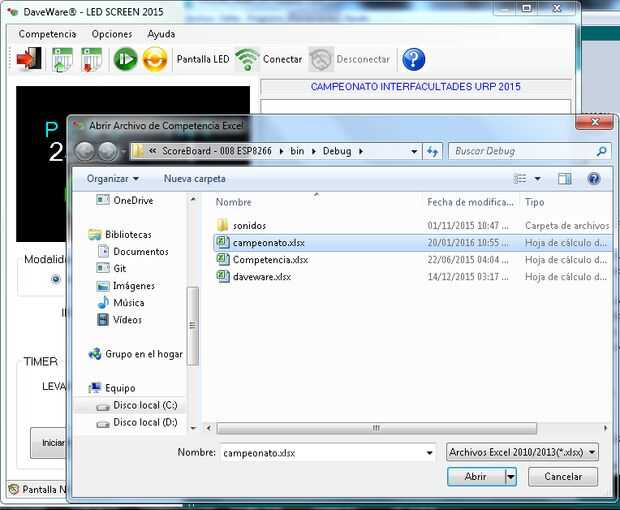620x510 pixels.
Task: Select Equipo in the navigation pane
Action: 112,388
